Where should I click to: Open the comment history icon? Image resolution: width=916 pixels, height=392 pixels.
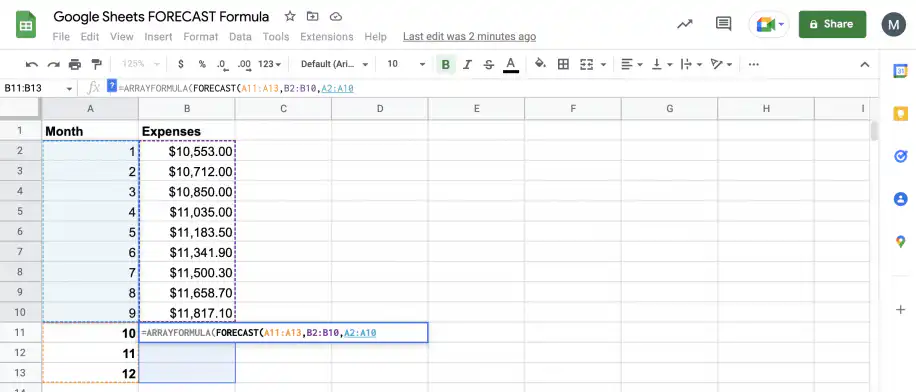724,24
